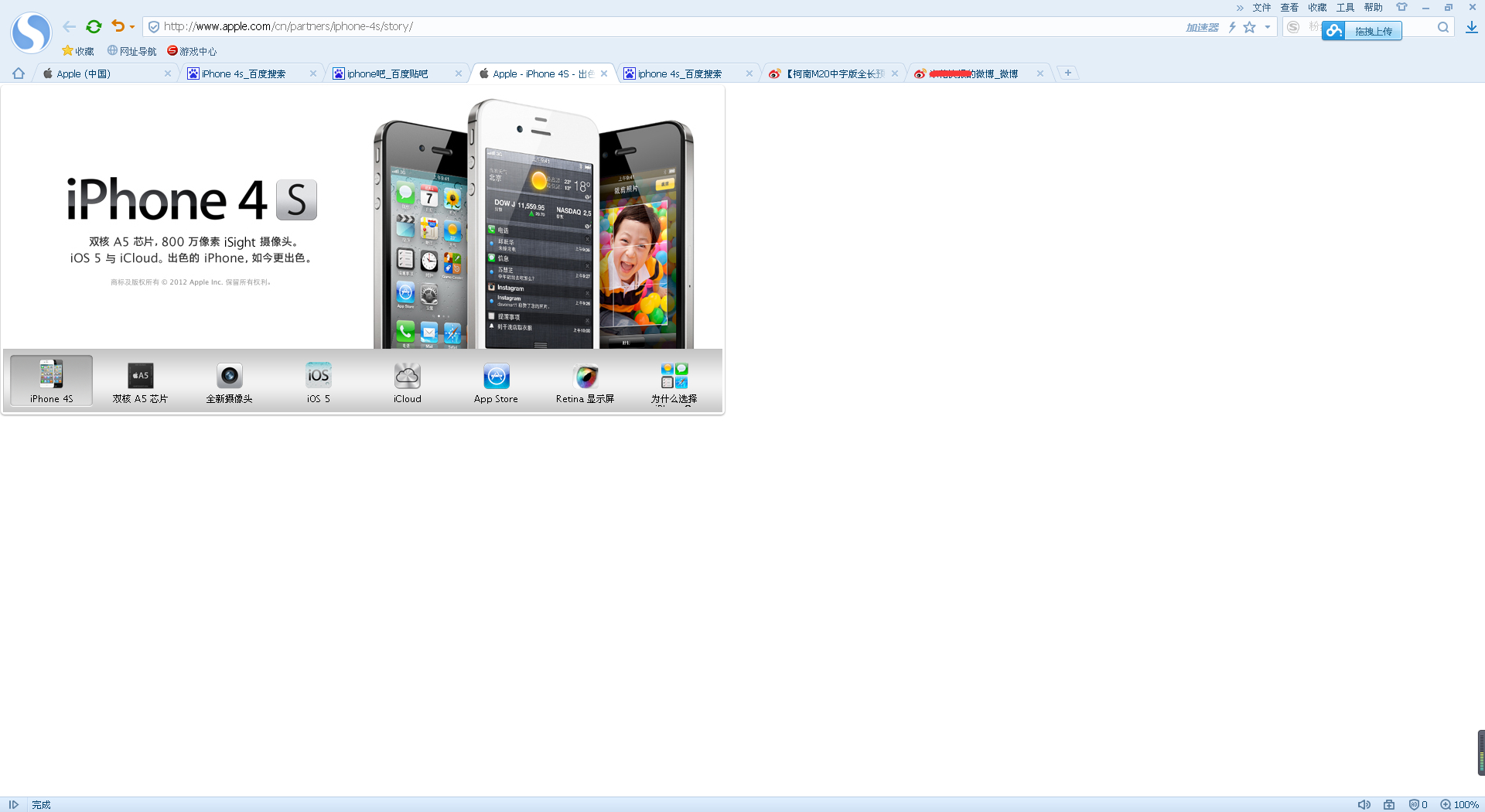The height and width of the screenshot is (812, 1485).
Task: Toggle the 加速器 lightning accelerator icon
Action: (x=1232, y=27)
